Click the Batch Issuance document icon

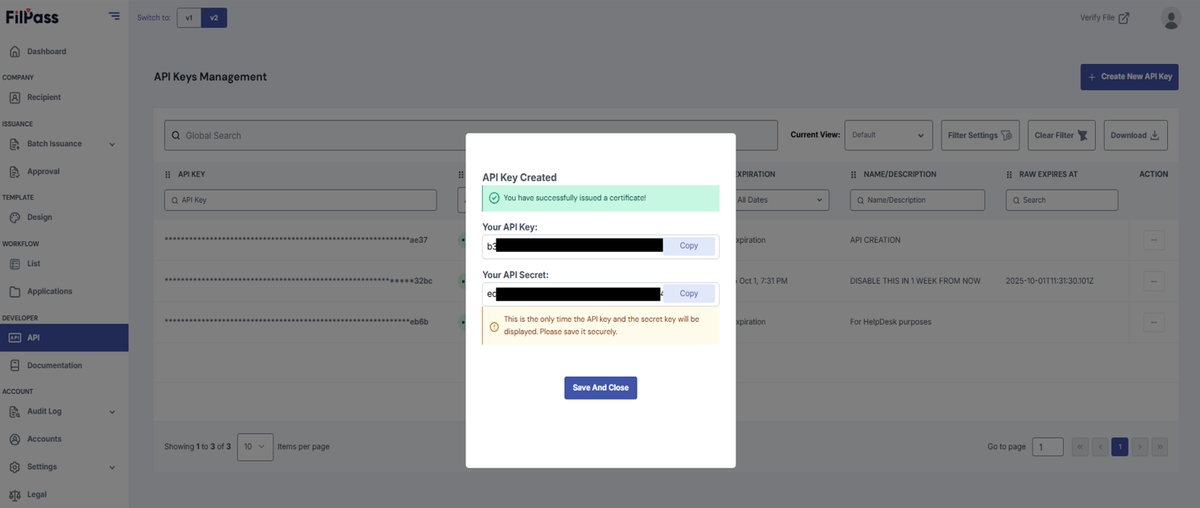[15, 144]
